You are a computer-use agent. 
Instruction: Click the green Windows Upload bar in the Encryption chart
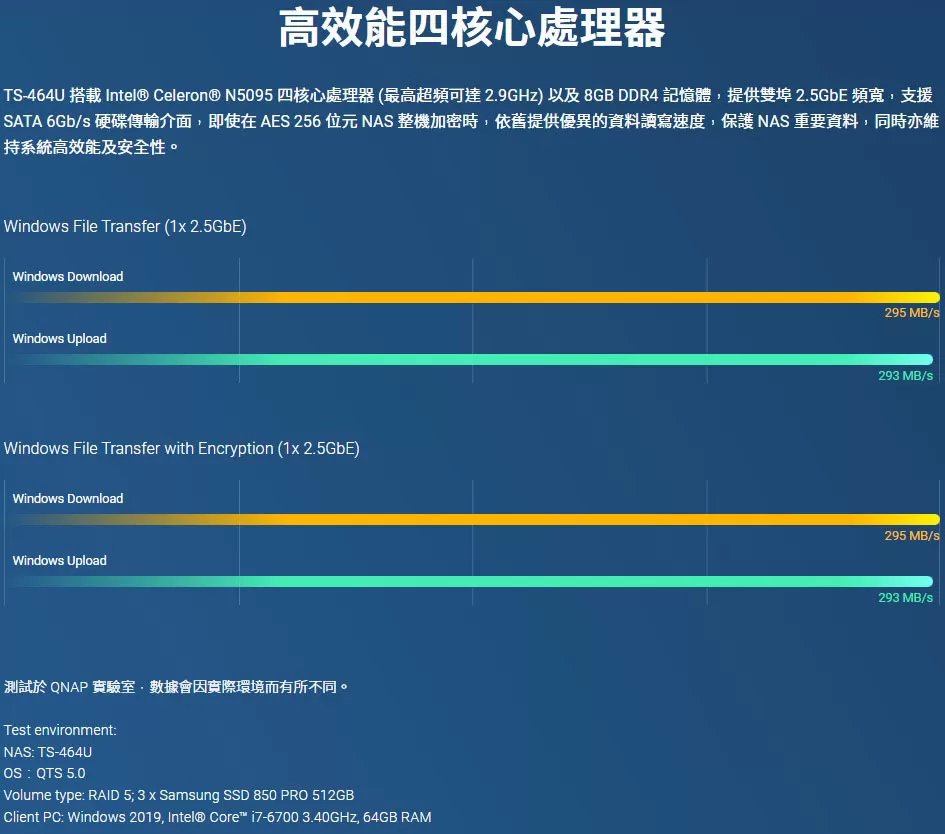(x=472, y=582)
